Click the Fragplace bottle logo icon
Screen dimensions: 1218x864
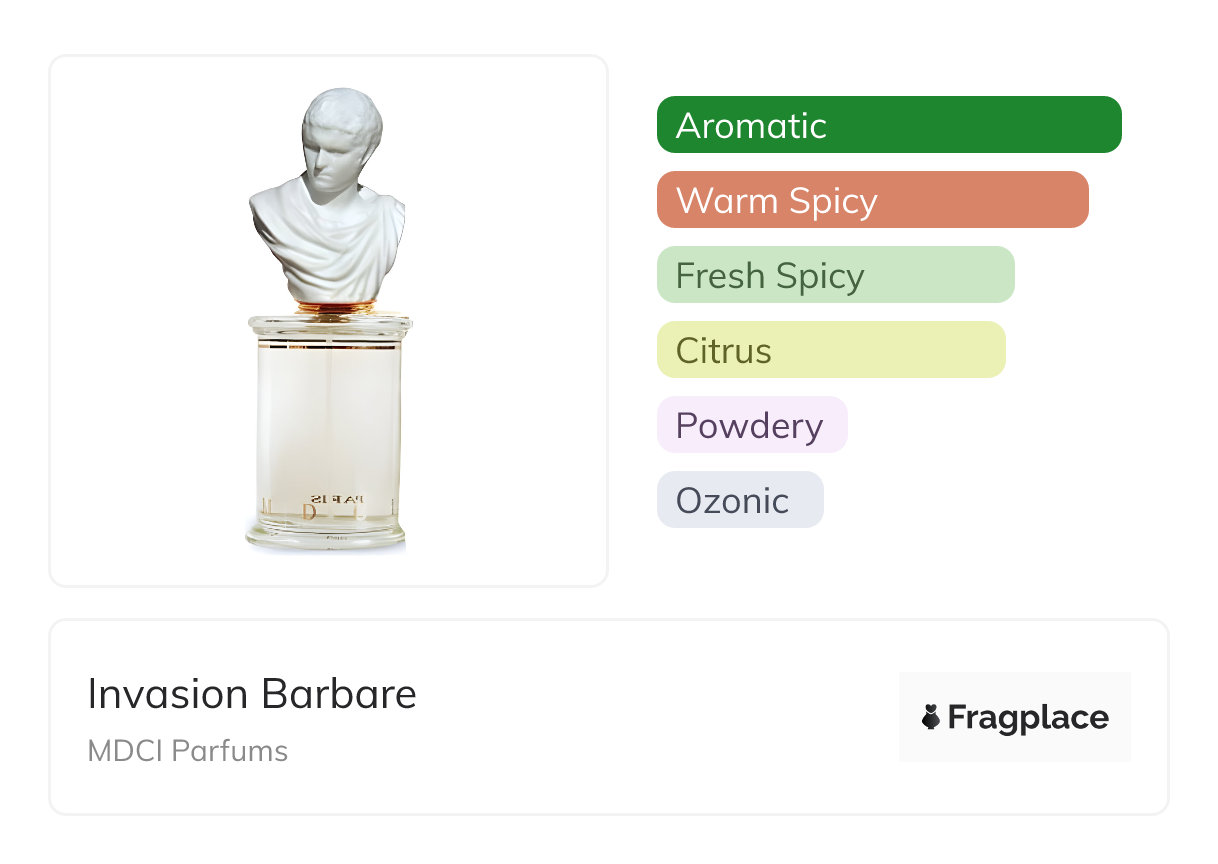click(x=931, y=717)
